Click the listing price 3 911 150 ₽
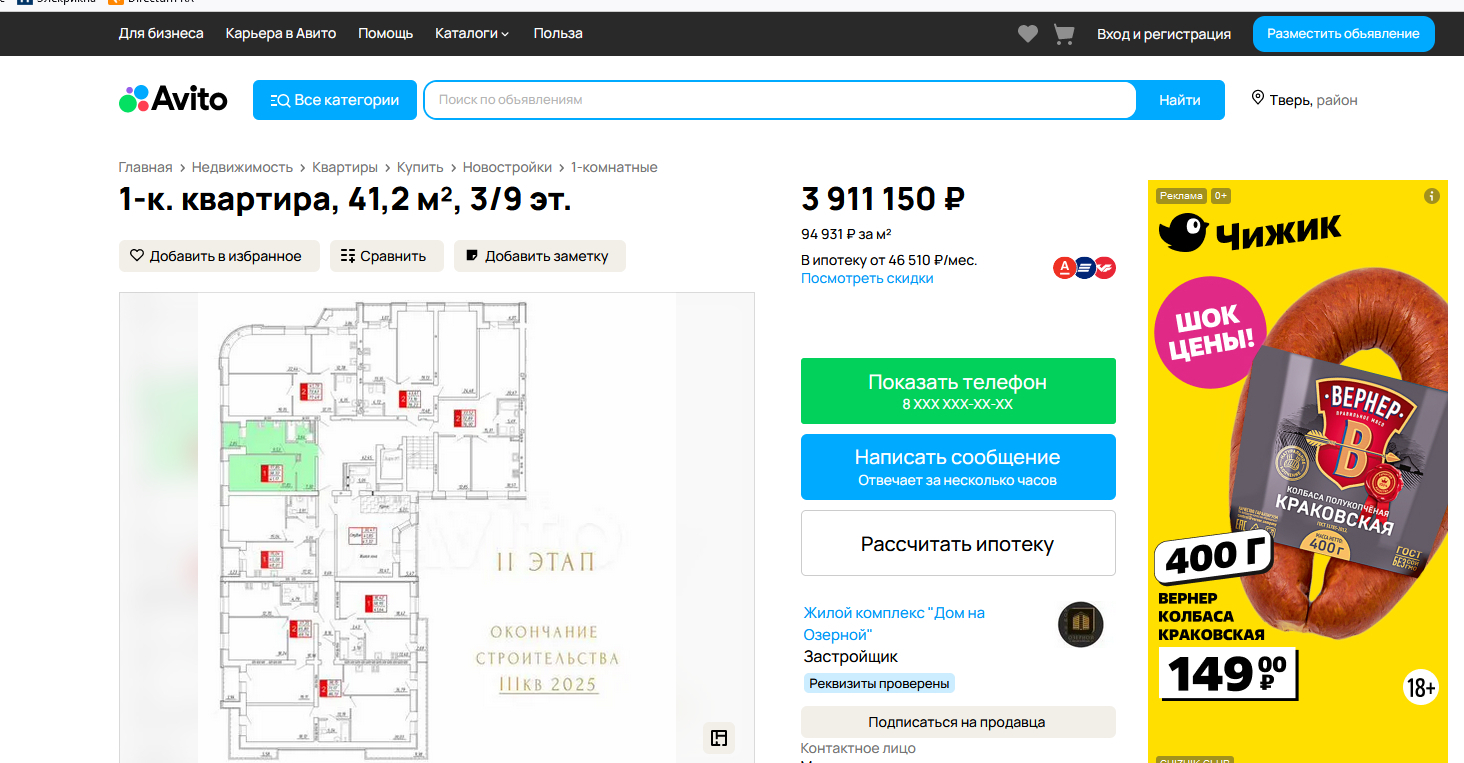 click(883, 199)
